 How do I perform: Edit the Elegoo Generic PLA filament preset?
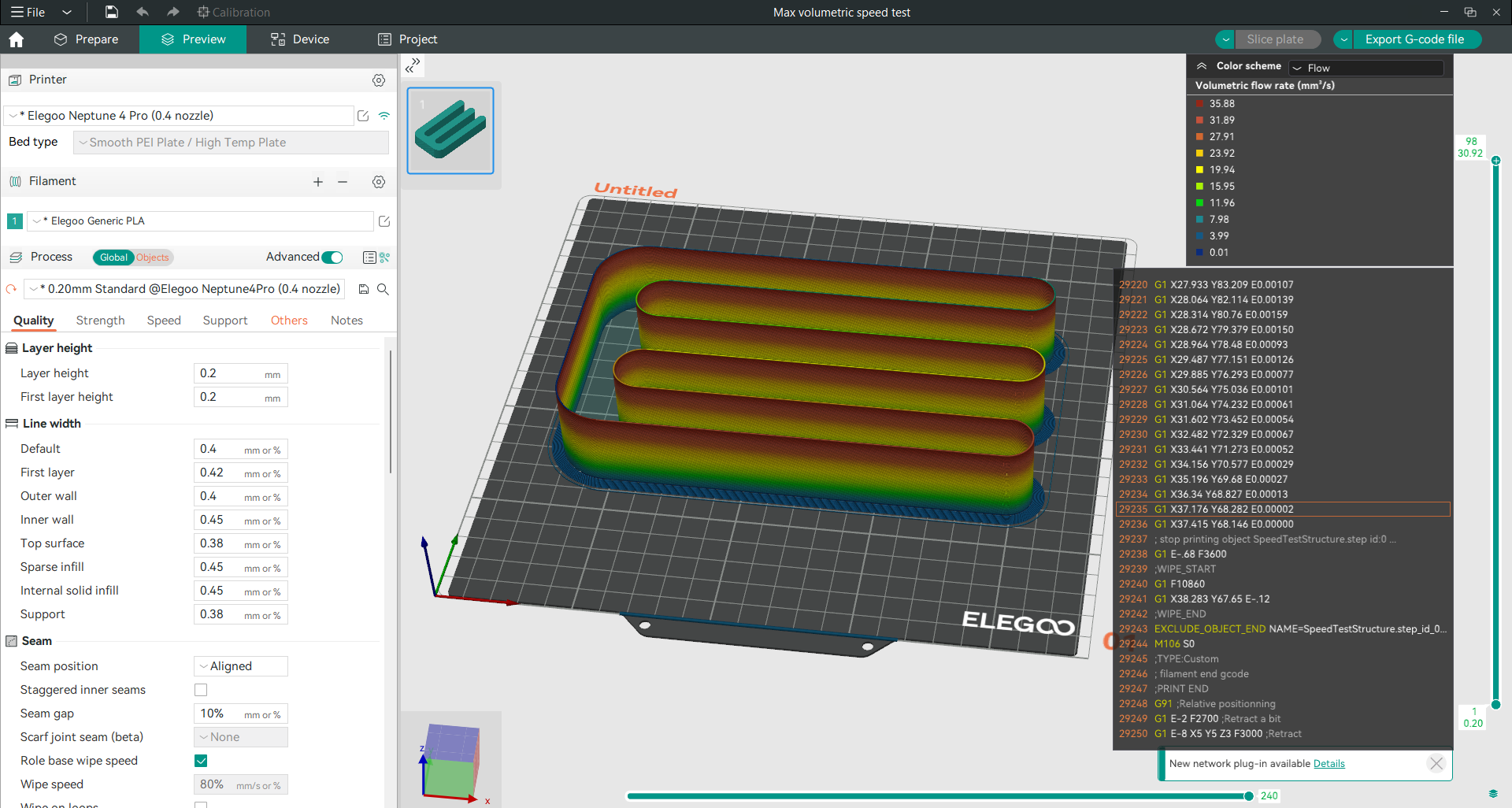(384, 221)
